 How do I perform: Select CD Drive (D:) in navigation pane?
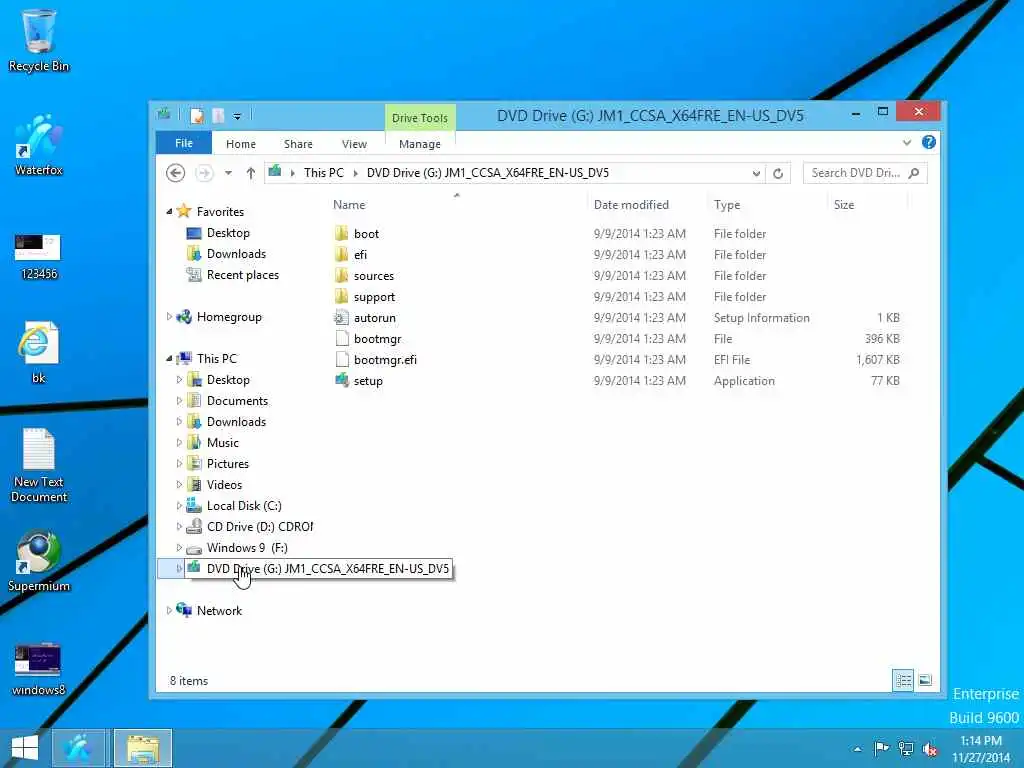pos(259,526)
